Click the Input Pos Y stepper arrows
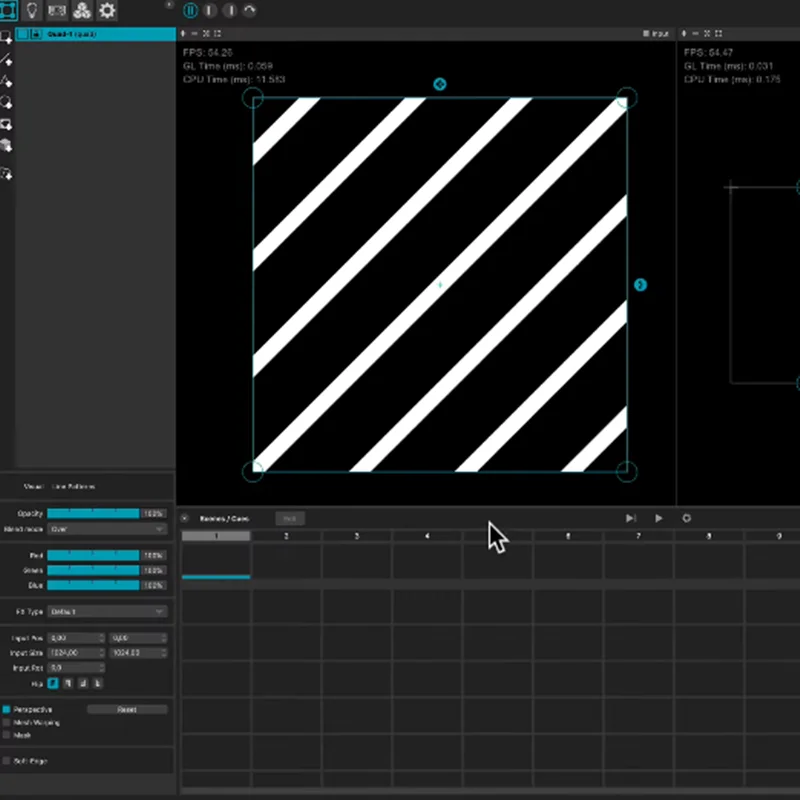Viewport: 800px width, 800px height. [x=164, y=638]
